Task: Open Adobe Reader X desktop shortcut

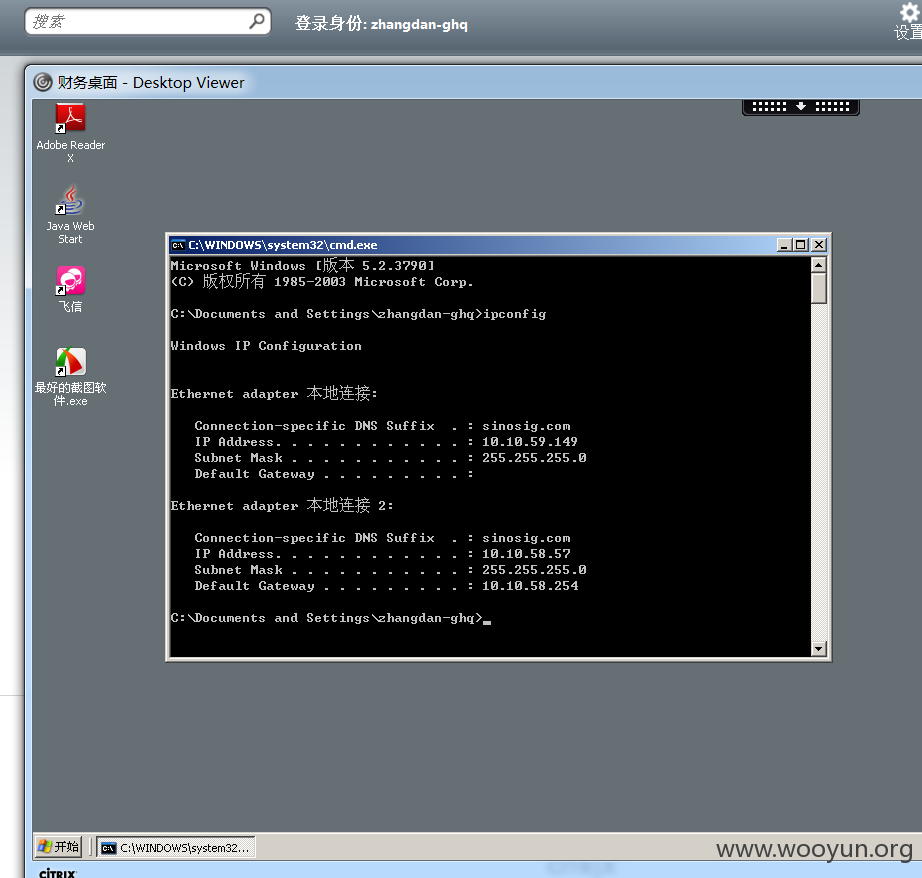Action: (x=71, y=133)
